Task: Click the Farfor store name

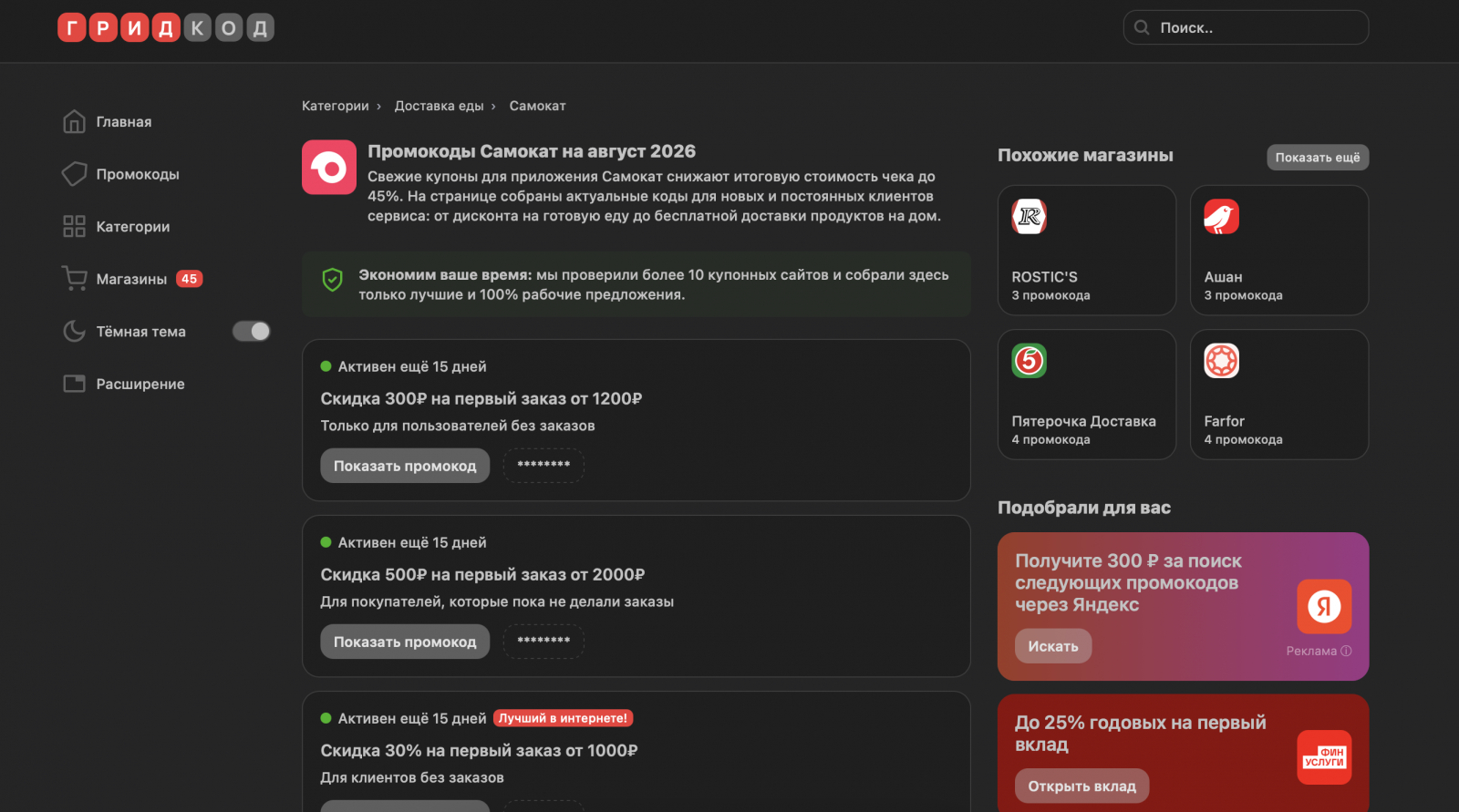Action: pyautogui.click(x=1224, y=421)
